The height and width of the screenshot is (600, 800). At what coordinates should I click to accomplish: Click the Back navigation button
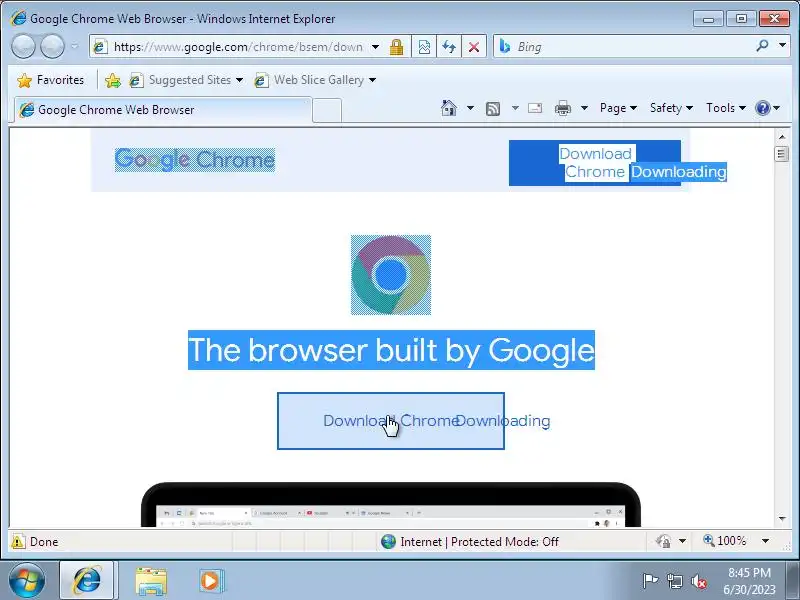(x=23, y=47)
